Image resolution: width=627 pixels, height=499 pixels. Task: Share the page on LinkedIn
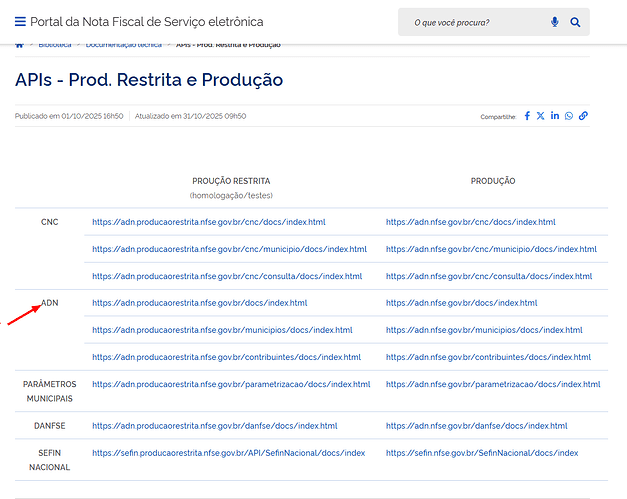pyautogui.click(x=555, y=116)
